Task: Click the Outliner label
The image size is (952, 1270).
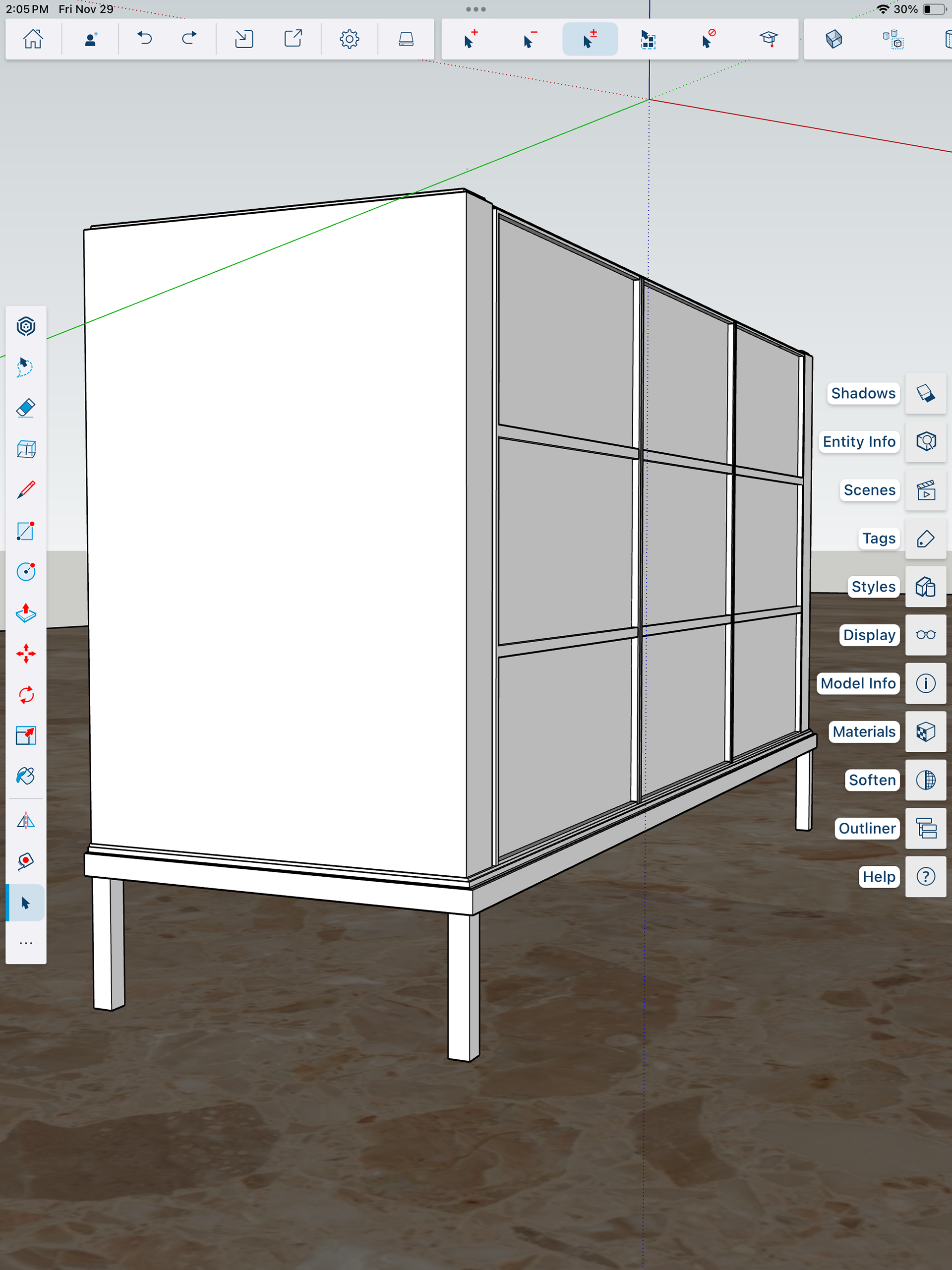Action: pos(866,828)
